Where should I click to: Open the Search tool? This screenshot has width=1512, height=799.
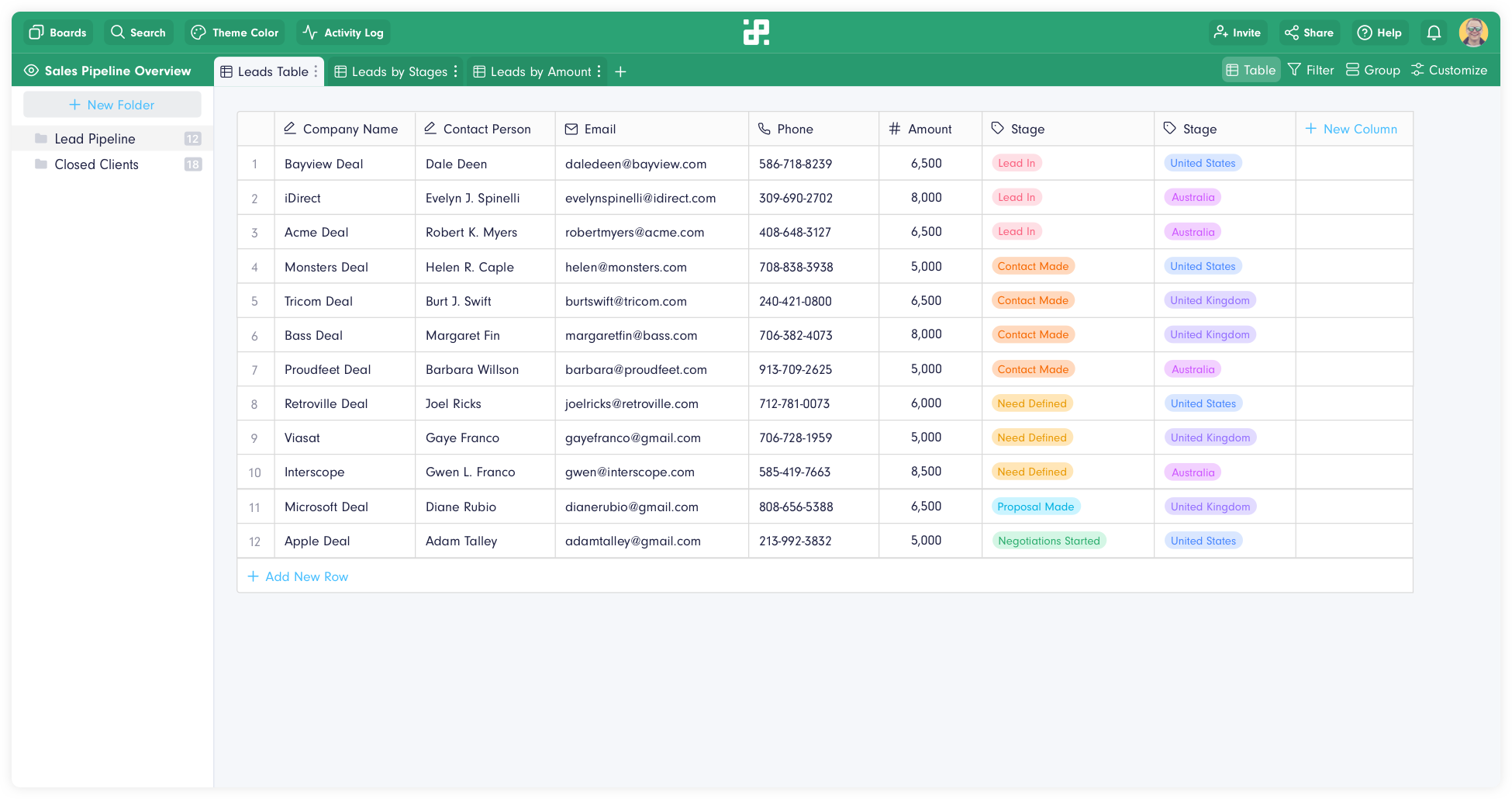(138, 32)
